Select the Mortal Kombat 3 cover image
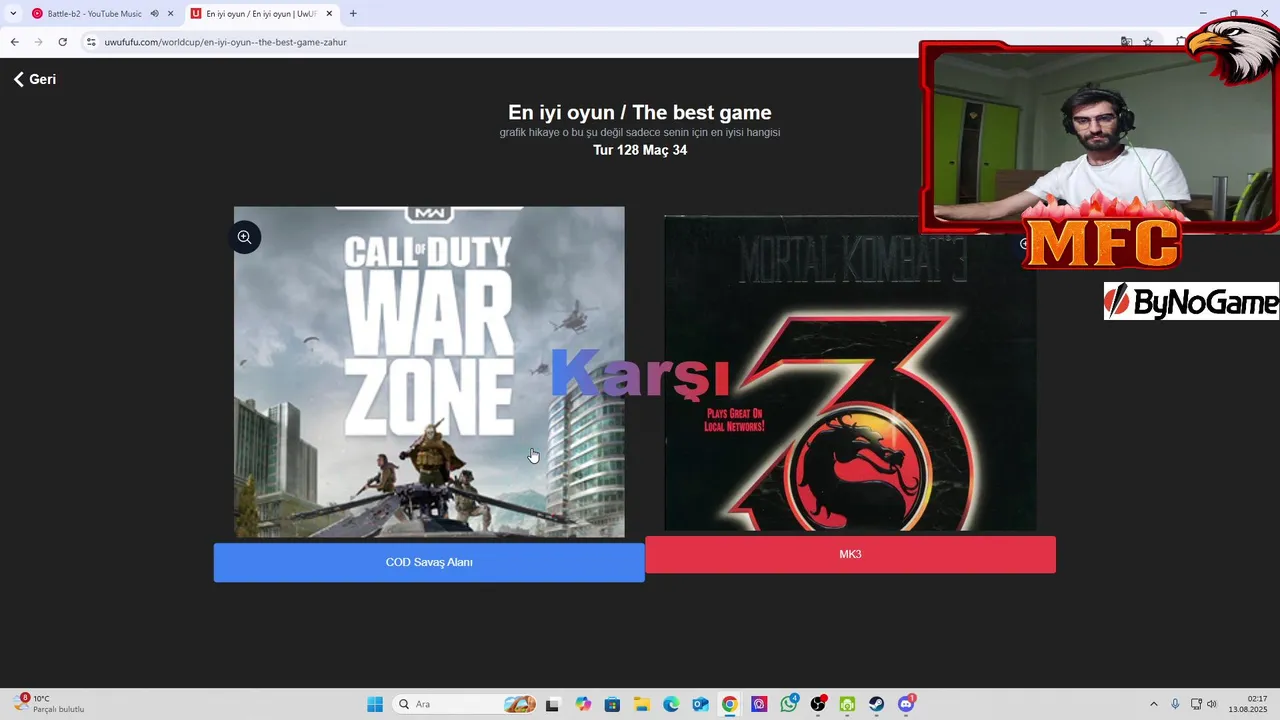This screenshot has height=720, width=1280. pyautogui.click(x=850, y=373)
